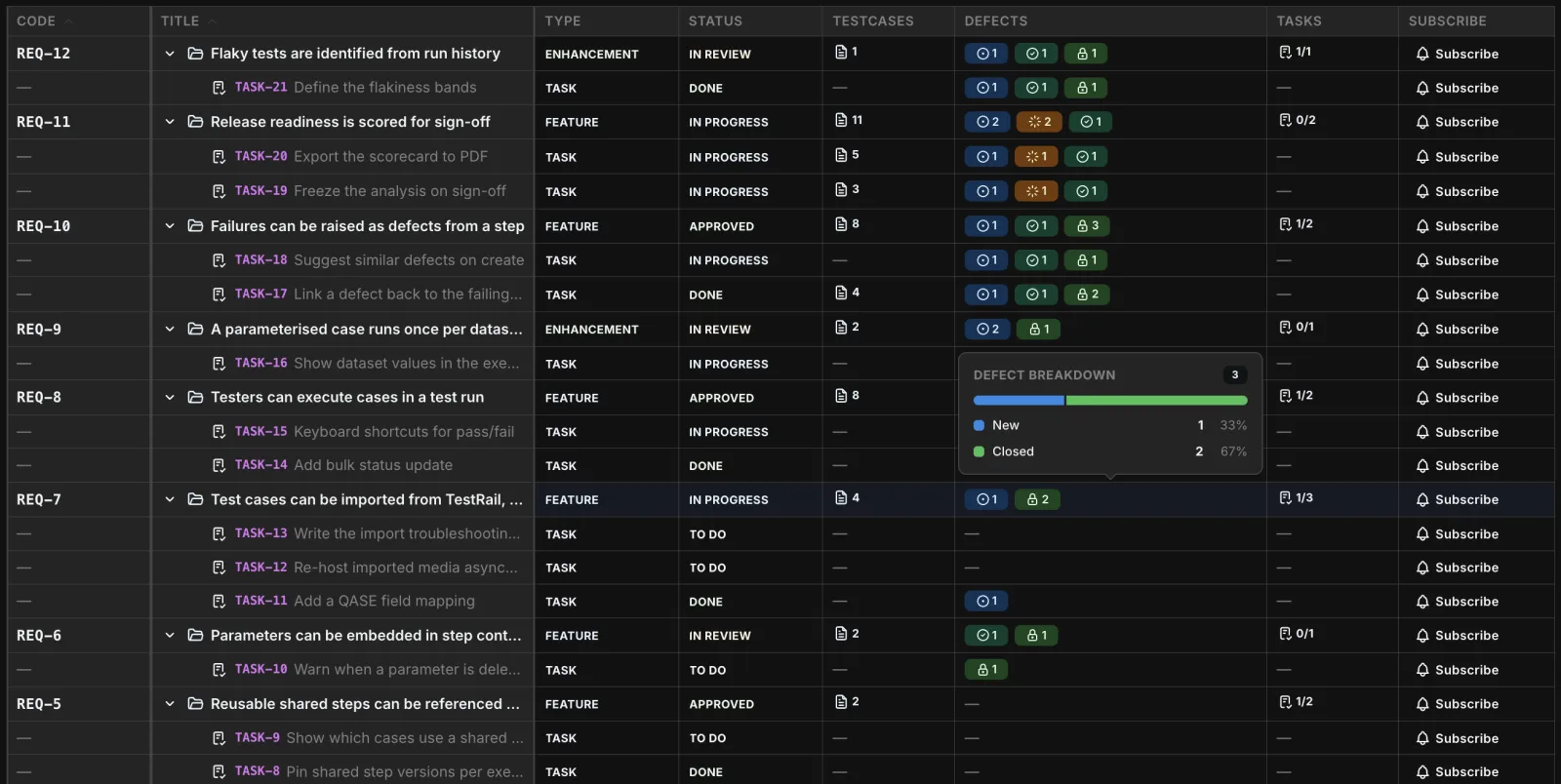Click the orange in-progress defects badge for REQ-11
Viewport: 1561px width, 784px height.
coord(1039,122)
